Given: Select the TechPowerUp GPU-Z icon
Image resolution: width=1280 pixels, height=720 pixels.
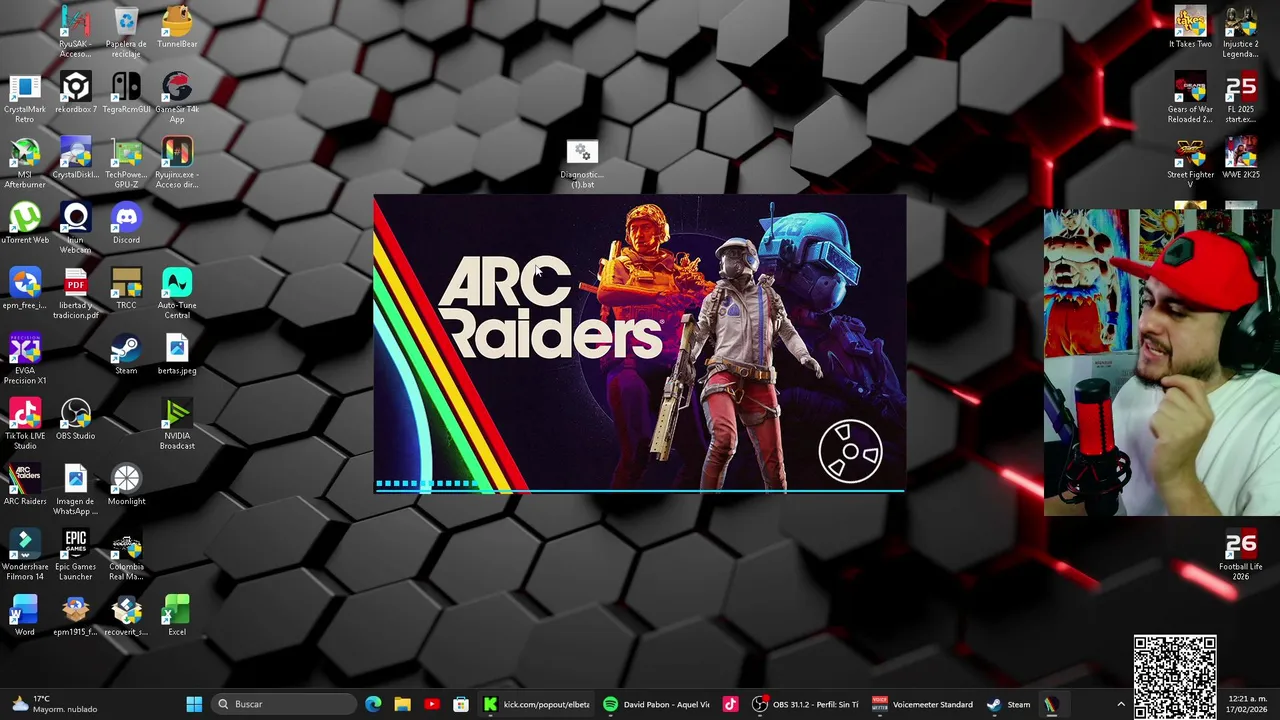Looking at the screenshot, I should (126, 163).
